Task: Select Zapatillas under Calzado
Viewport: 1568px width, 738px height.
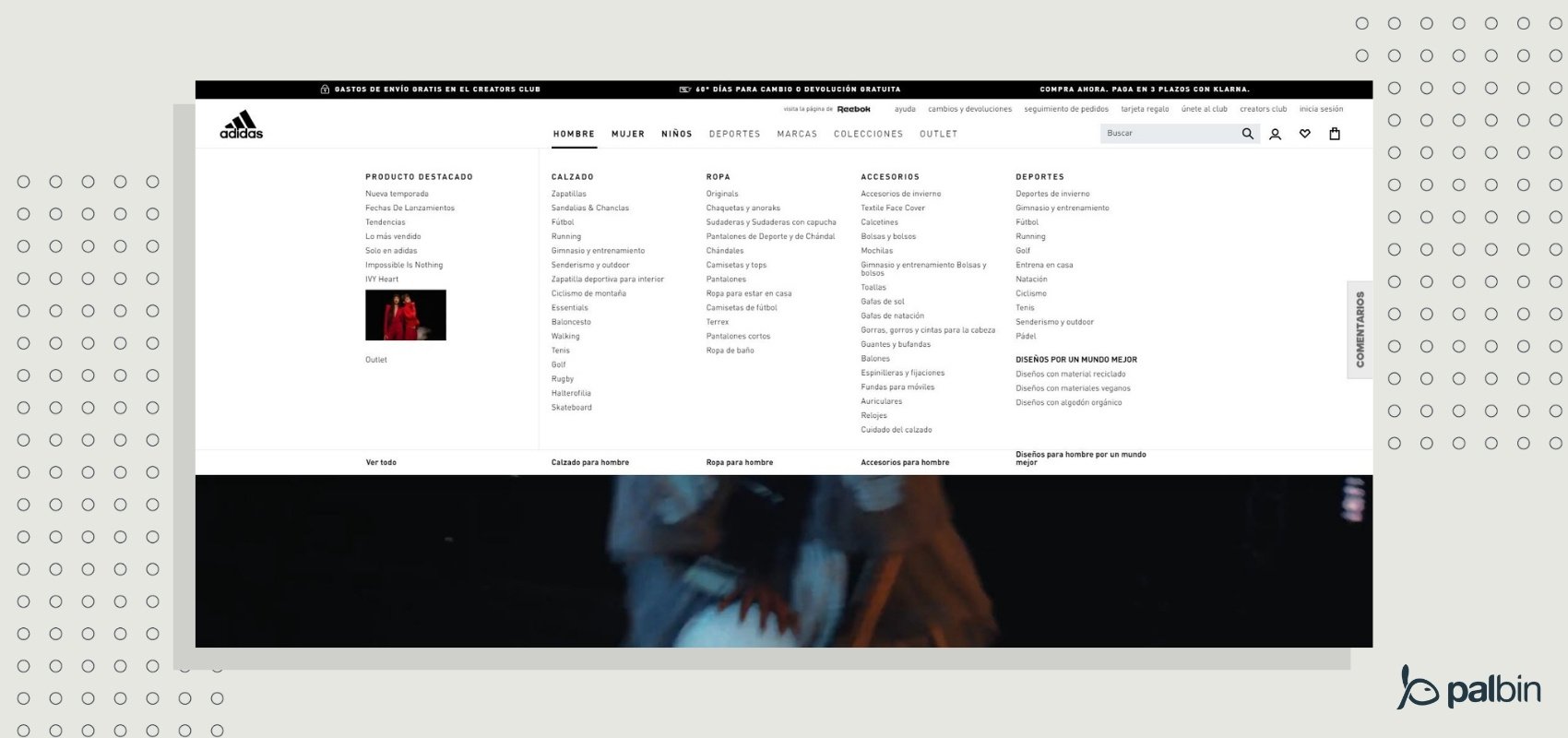Action: pos(568,194)
